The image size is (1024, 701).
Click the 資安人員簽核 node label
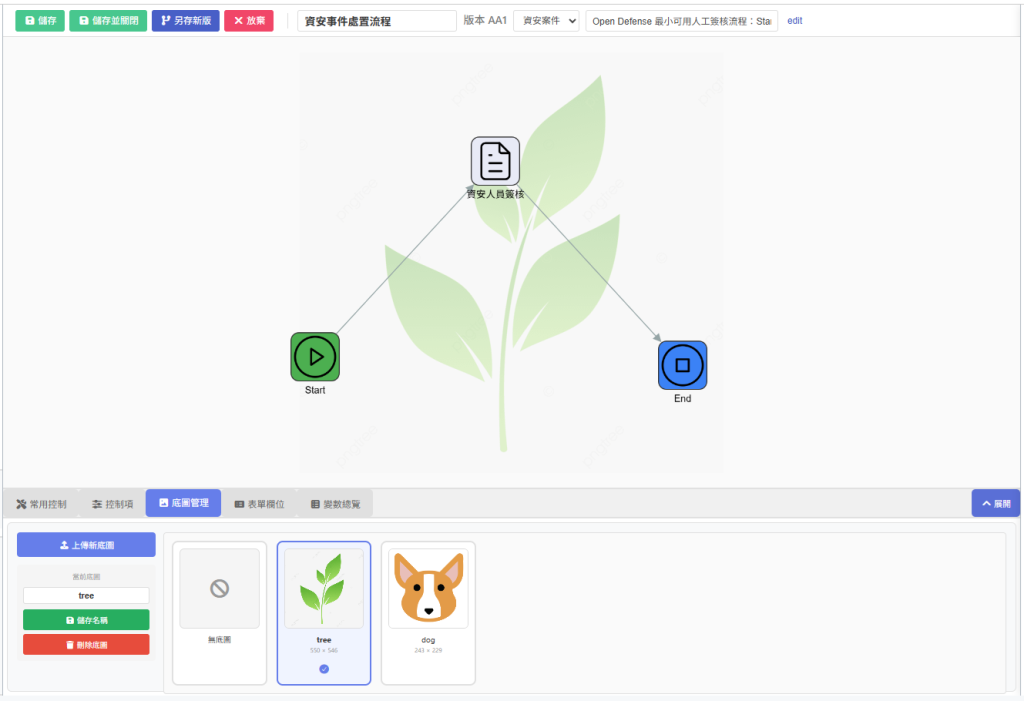496,194
